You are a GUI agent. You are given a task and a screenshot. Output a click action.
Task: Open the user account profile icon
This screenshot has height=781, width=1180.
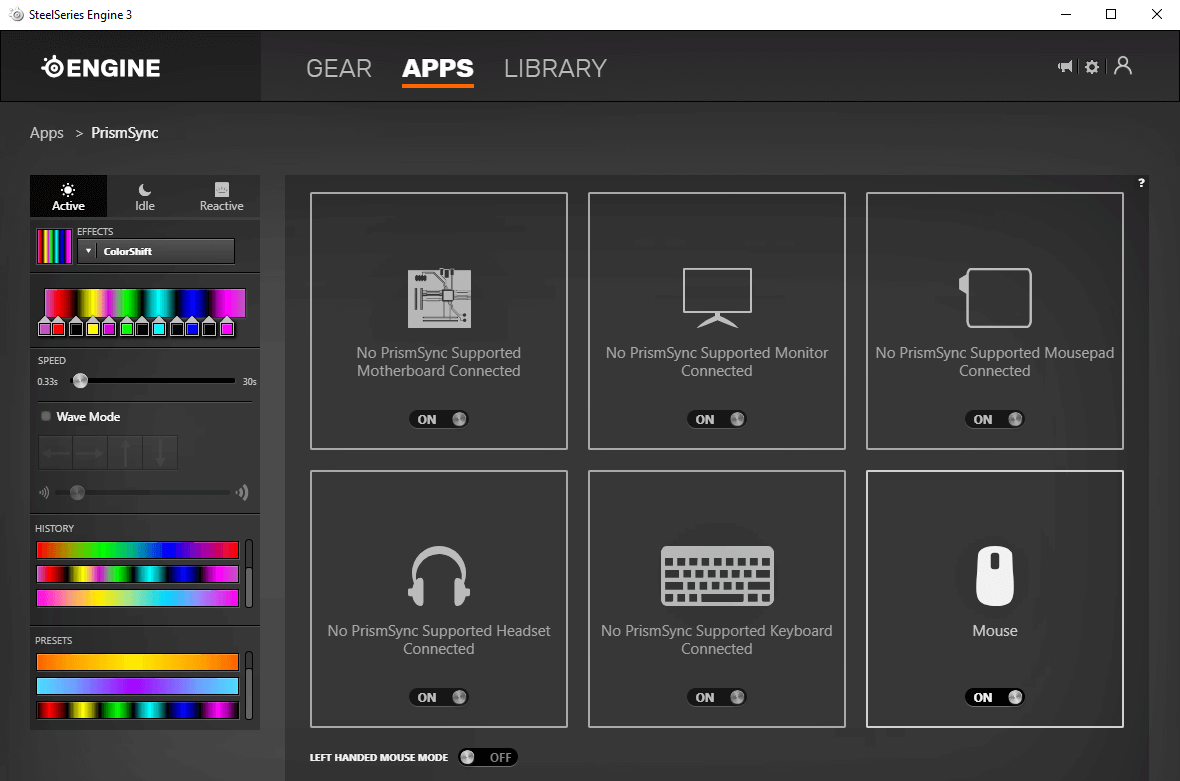click(1123, 66)
